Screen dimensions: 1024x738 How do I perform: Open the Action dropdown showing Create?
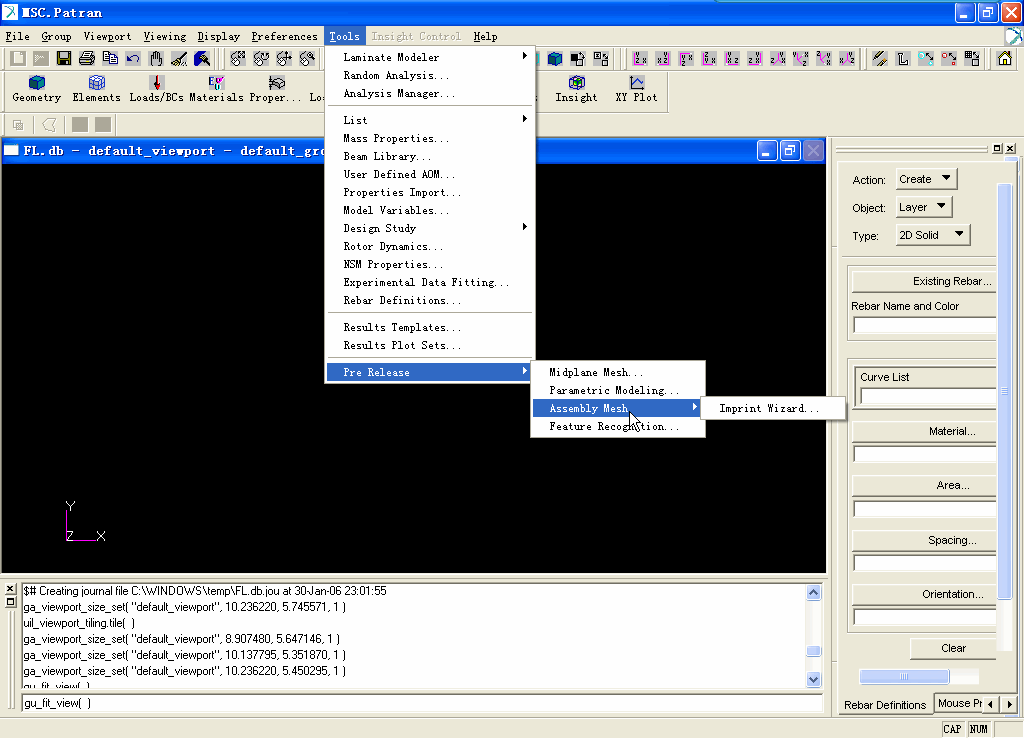926,179
